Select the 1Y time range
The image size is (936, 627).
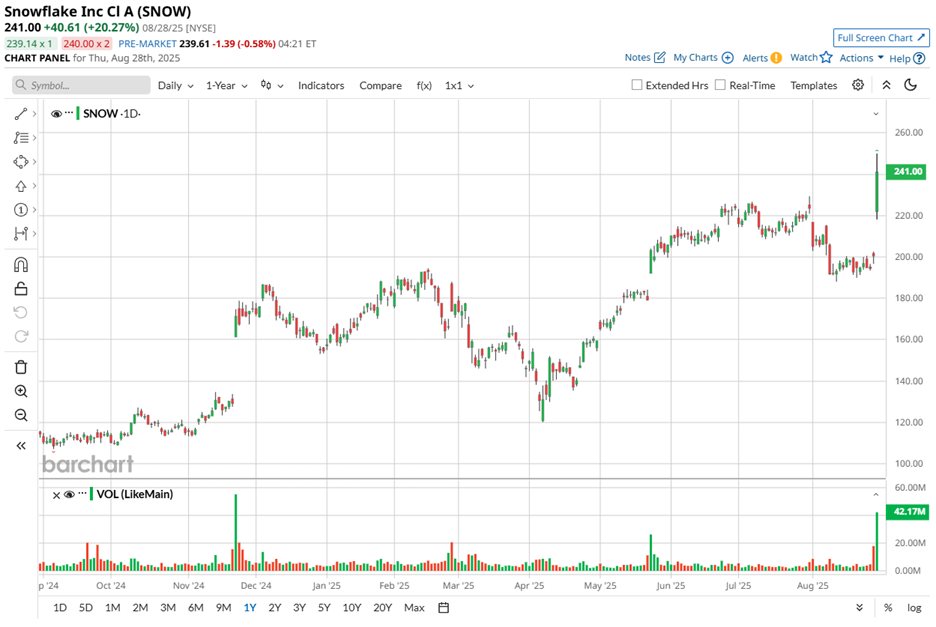250,608
